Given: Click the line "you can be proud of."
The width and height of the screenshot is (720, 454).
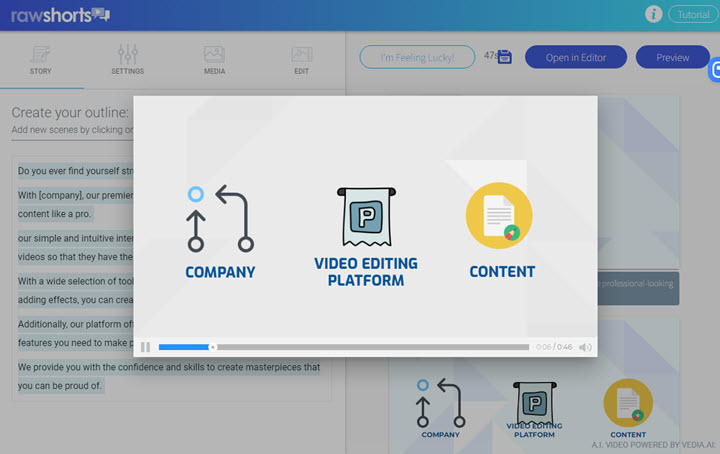Looking at the screenshot, I should pyautogui.click(x=60, y=386).
